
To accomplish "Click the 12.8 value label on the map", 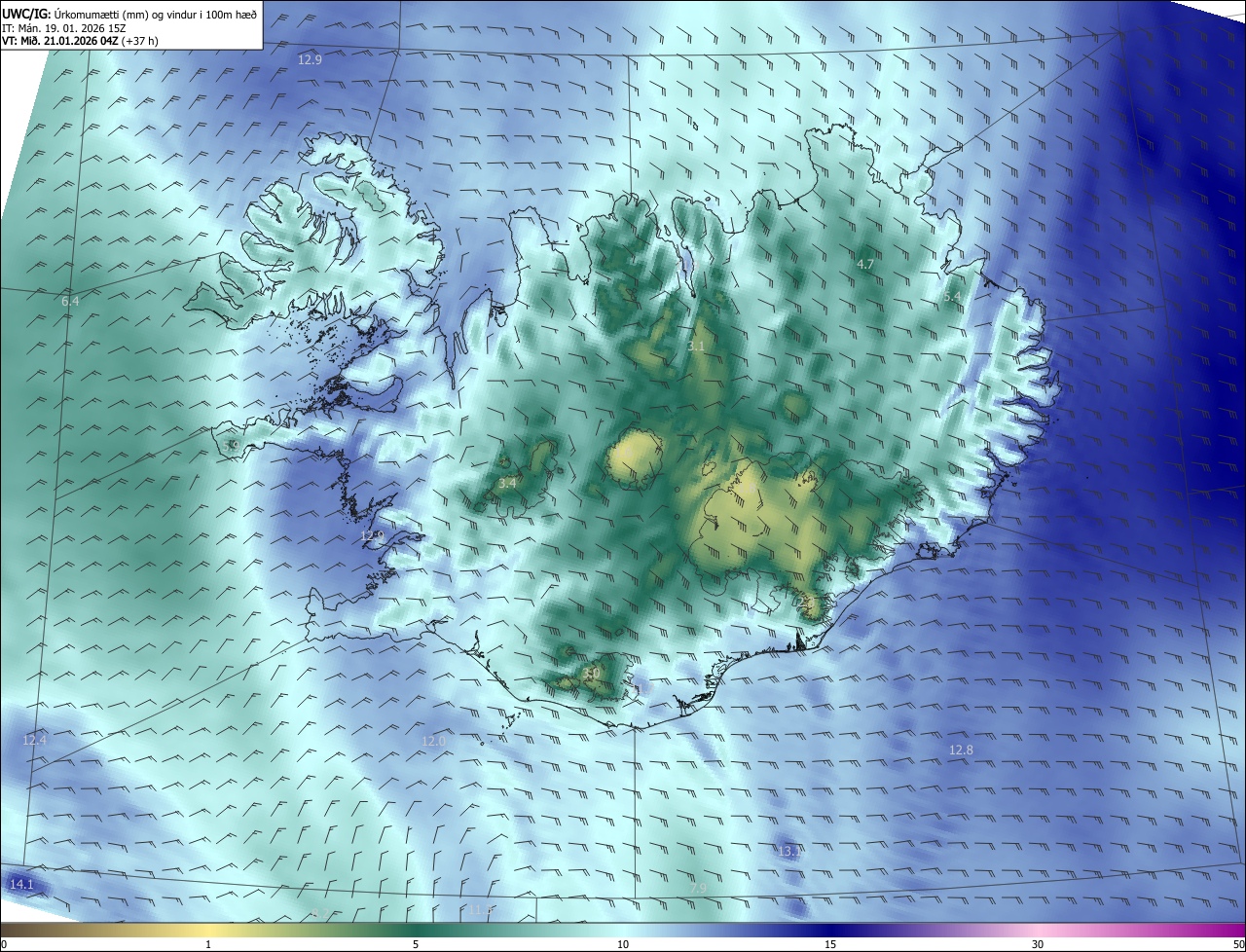I will click(x=961, y=750).
